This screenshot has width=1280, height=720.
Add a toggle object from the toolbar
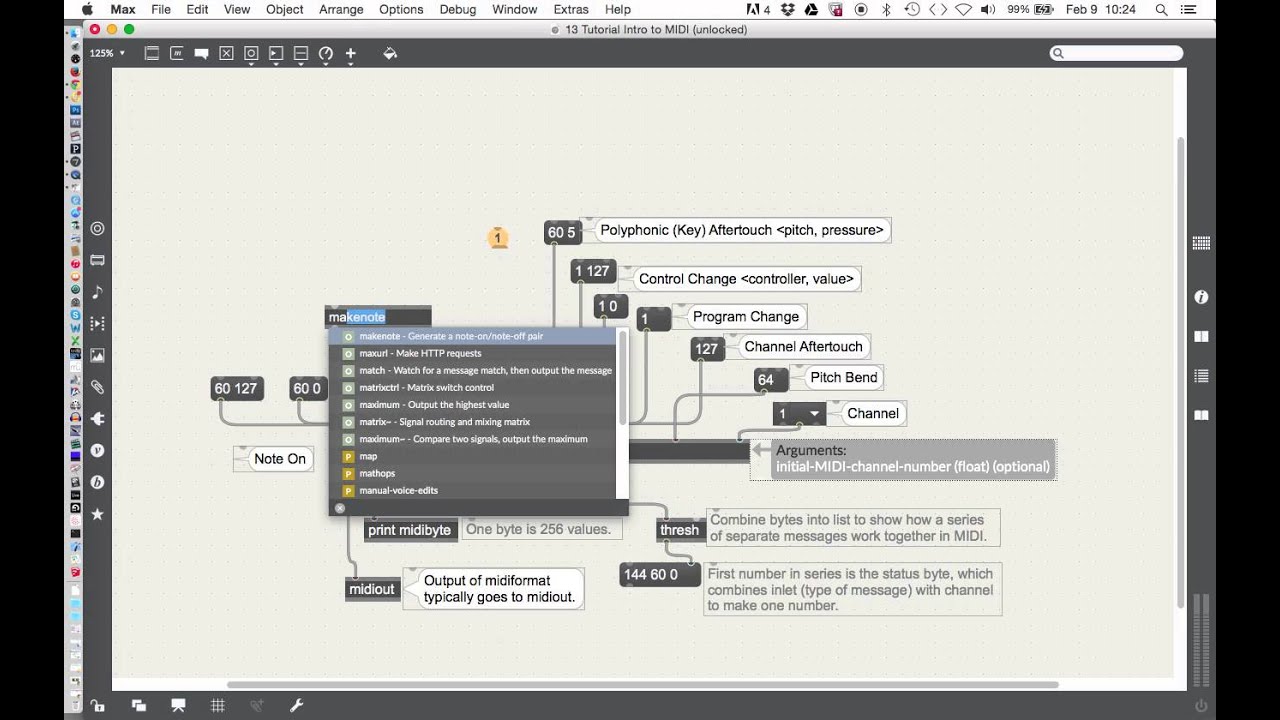227,53
